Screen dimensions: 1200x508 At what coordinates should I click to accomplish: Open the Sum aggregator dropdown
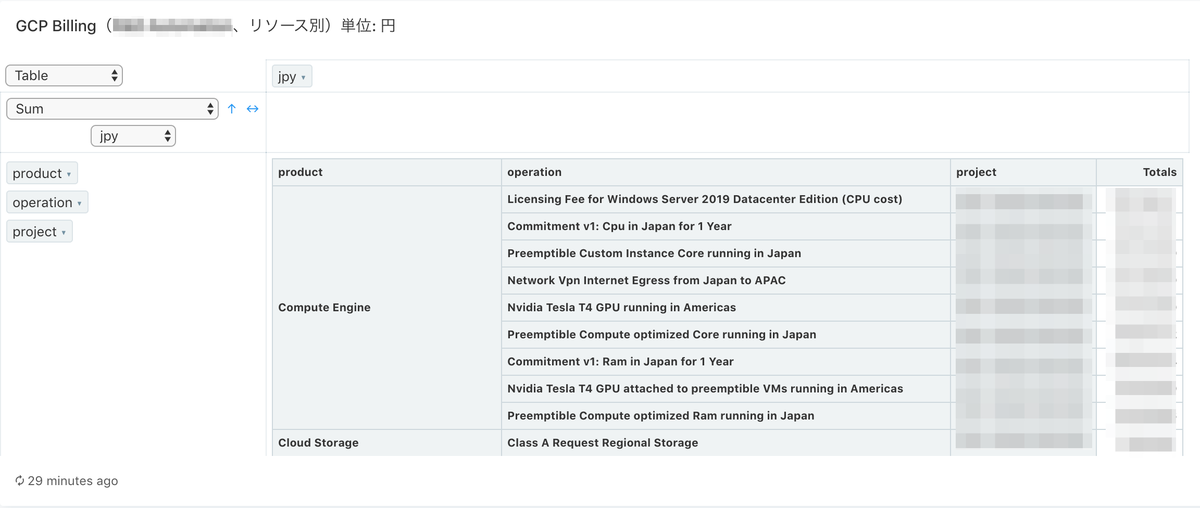pos(112,109)
